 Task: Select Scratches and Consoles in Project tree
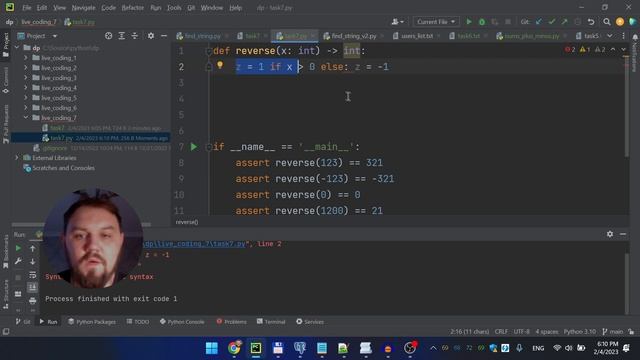point(63,168)
